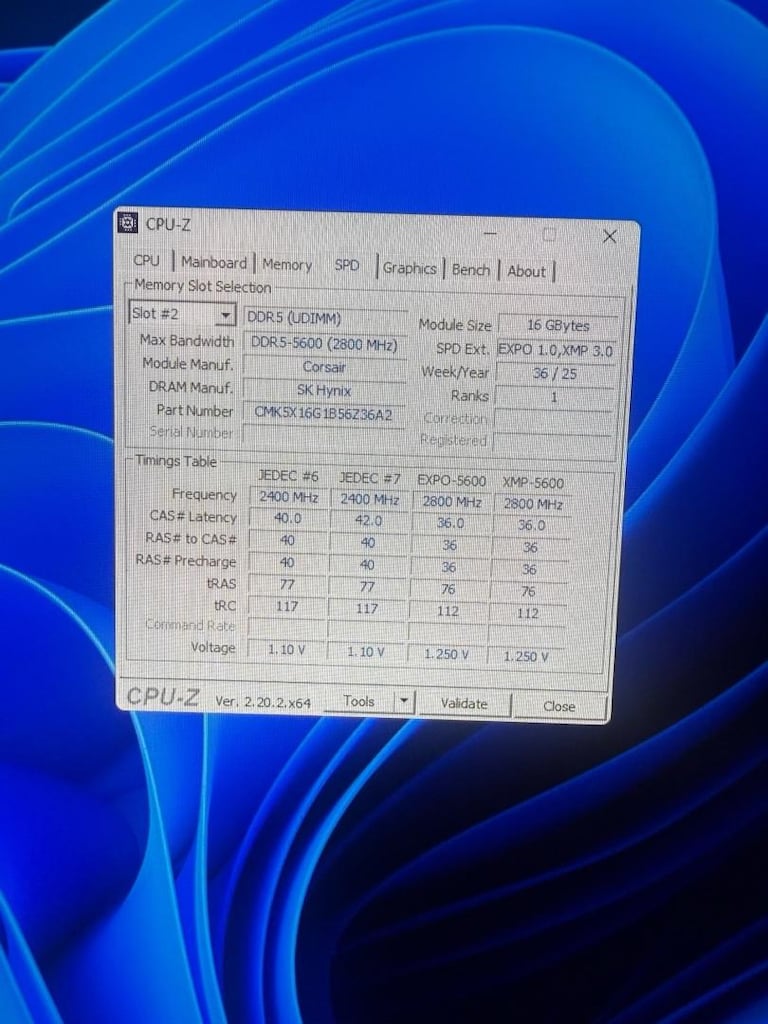Click the Validate button
Screen dimensions: 768x1024
pos(464,703)
